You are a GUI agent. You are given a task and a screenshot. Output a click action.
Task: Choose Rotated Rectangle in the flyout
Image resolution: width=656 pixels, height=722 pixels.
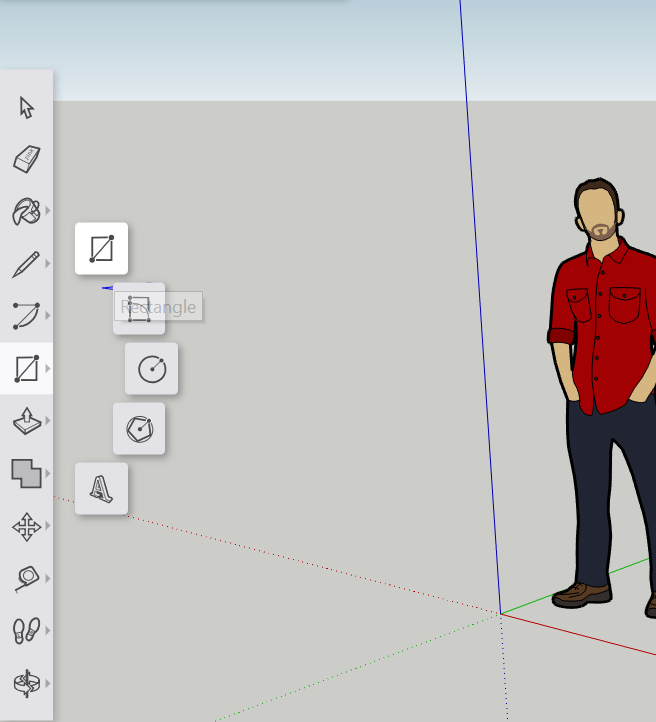click(139, 309)
